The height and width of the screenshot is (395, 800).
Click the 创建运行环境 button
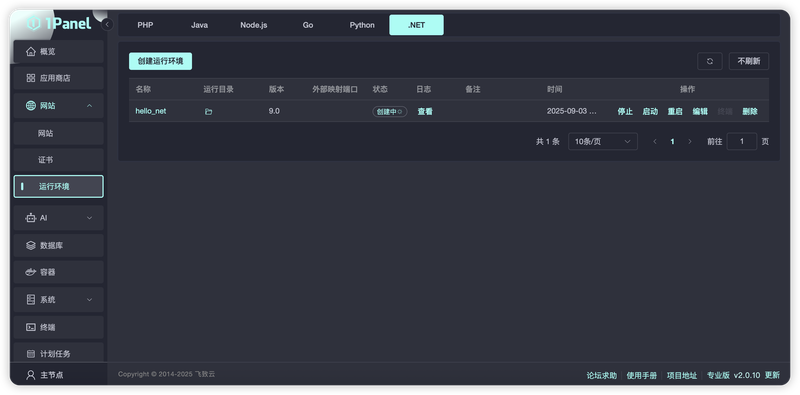tap(160, 61)
